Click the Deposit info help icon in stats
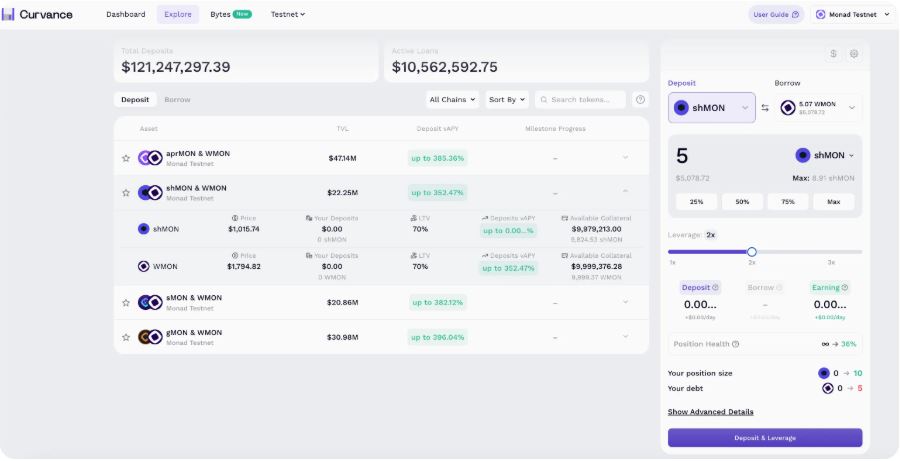The image size is (900, 461). (715, 288)
